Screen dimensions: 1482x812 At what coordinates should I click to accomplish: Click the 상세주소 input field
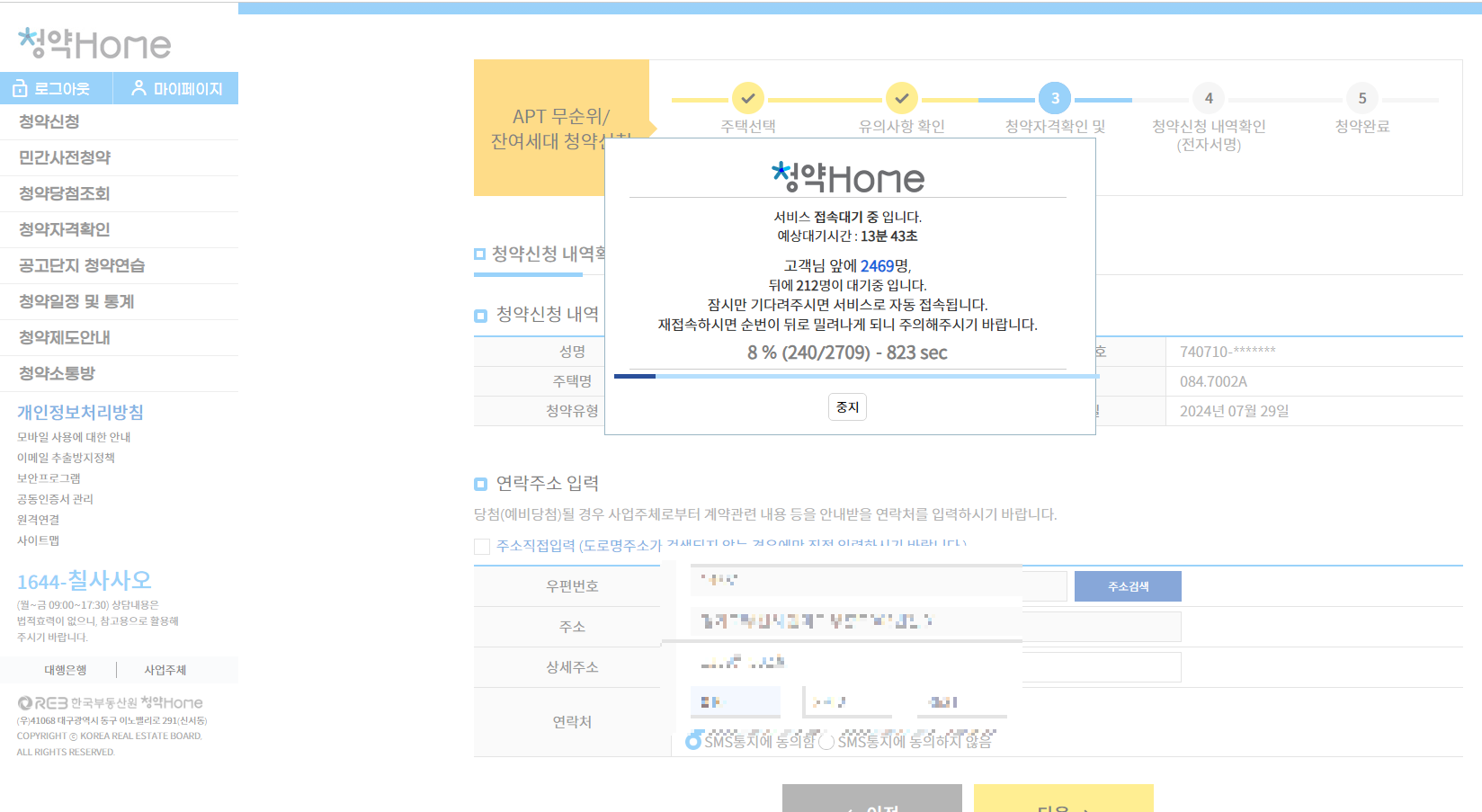936,667
